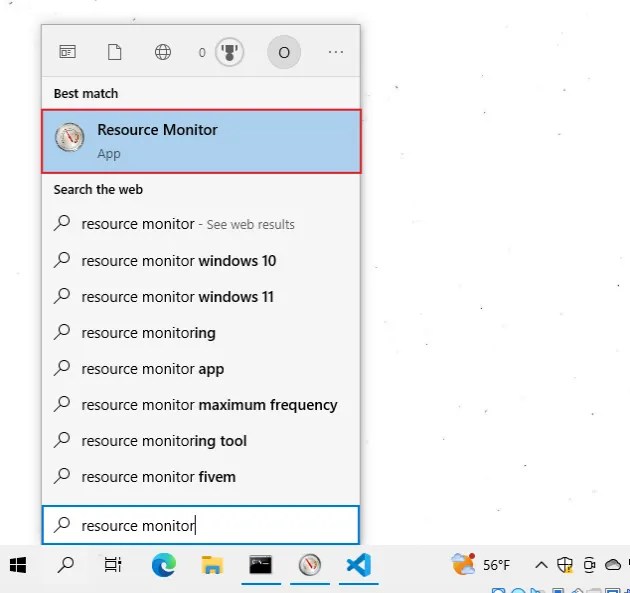This screenshot has width=630, height=593.
Task: Choose 'resource monitoring tool' suggestion
Action: pos(201,441)
